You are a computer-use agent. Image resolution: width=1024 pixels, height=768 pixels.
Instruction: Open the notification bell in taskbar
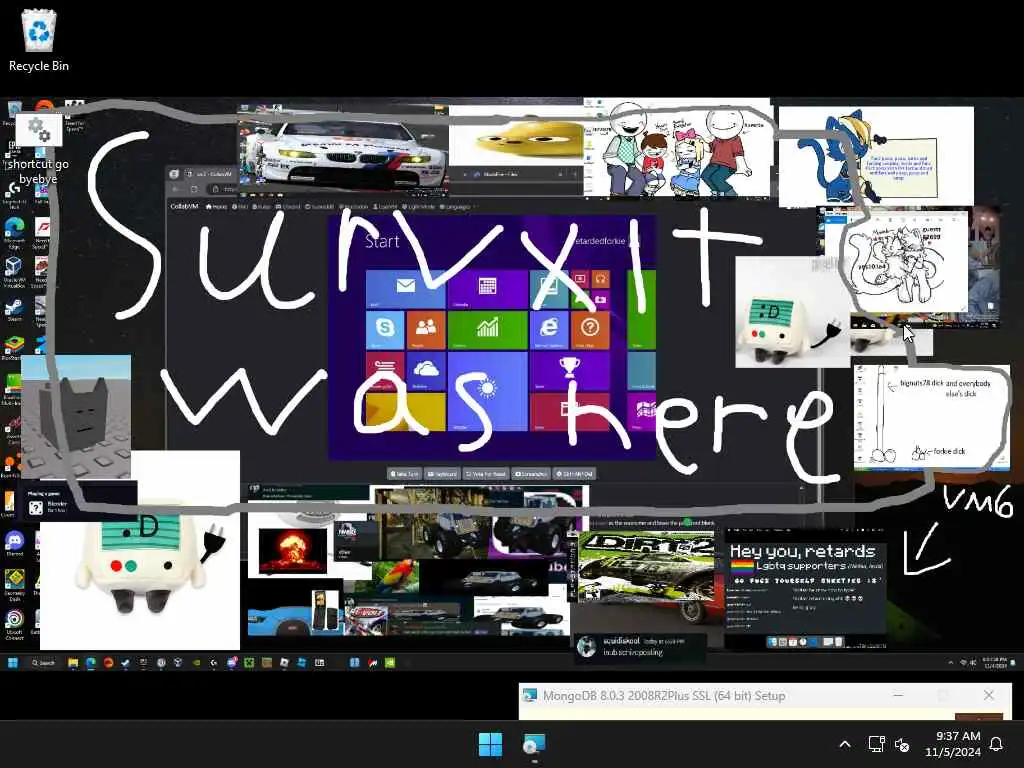(x=997, y=744)
